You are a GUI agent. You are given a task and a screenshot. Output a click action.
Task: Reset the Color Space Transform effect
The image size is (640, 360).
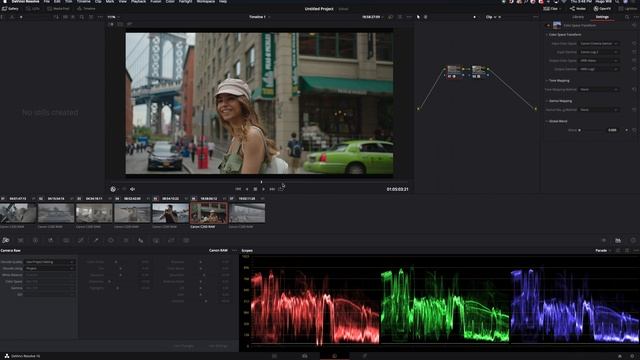click(x=634, y=25)
